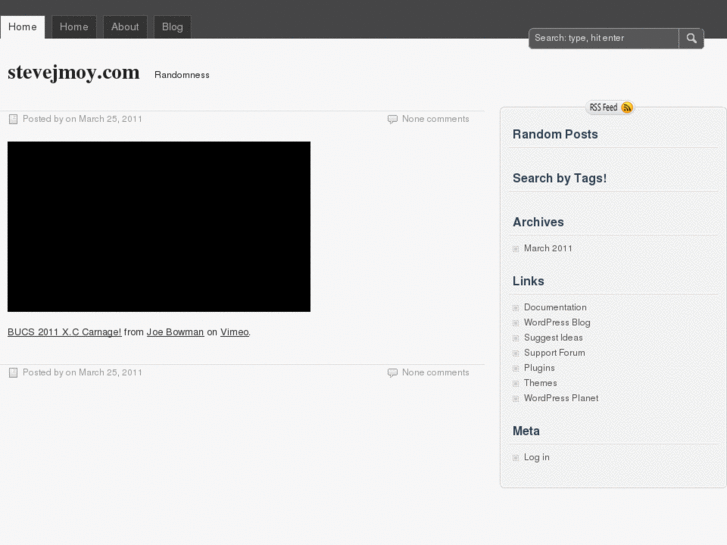Click the second post's page icon

[13, 373]
